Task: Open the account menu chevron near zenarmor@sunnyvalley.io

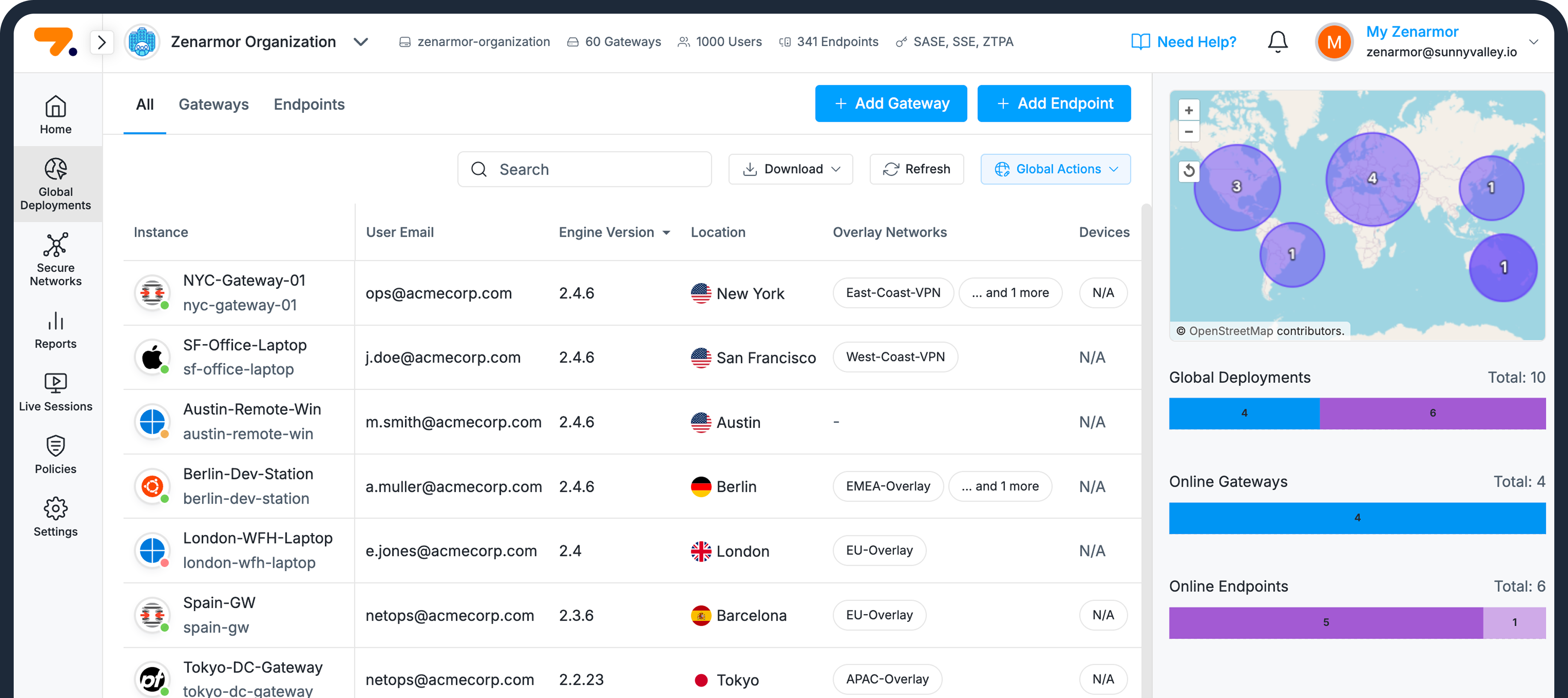Action: pos(1534,42)
